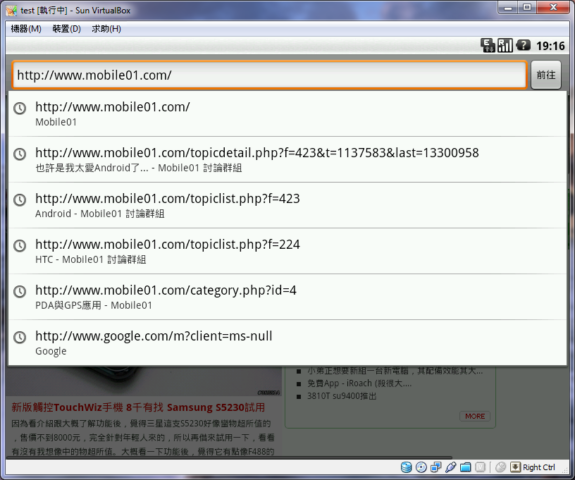
Task: Select topiclist.php?f=423 Android suggestion
Action: pyautogui.click(x=288, y=206)
